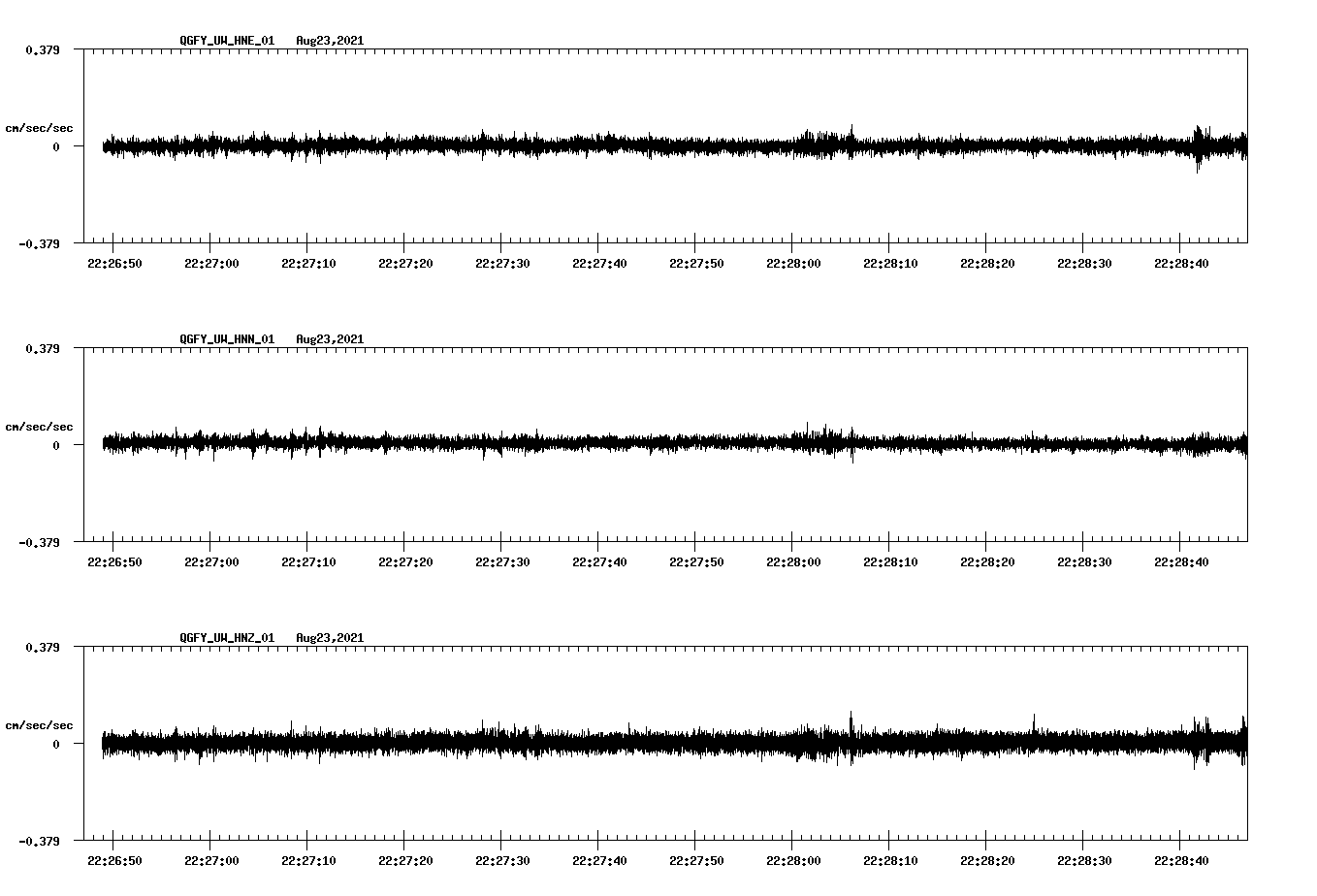Select the Aug23,2021 date beside HNN title
Image resolution: width=1317 pixels, height=896 pixels.
[x=330, y=339]
